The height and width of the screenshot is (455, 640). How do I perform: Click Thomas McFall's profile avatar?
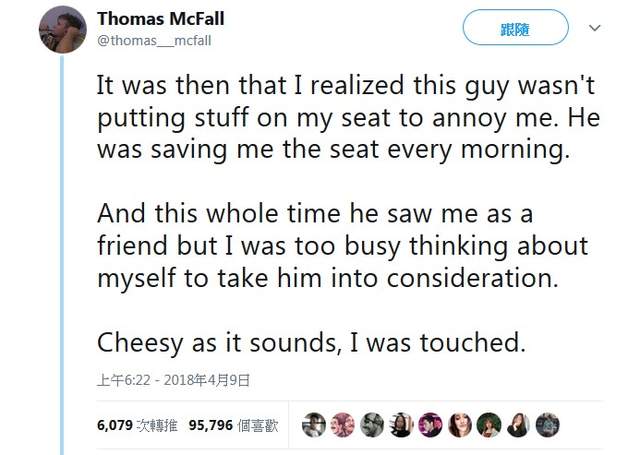pos(62,30)
